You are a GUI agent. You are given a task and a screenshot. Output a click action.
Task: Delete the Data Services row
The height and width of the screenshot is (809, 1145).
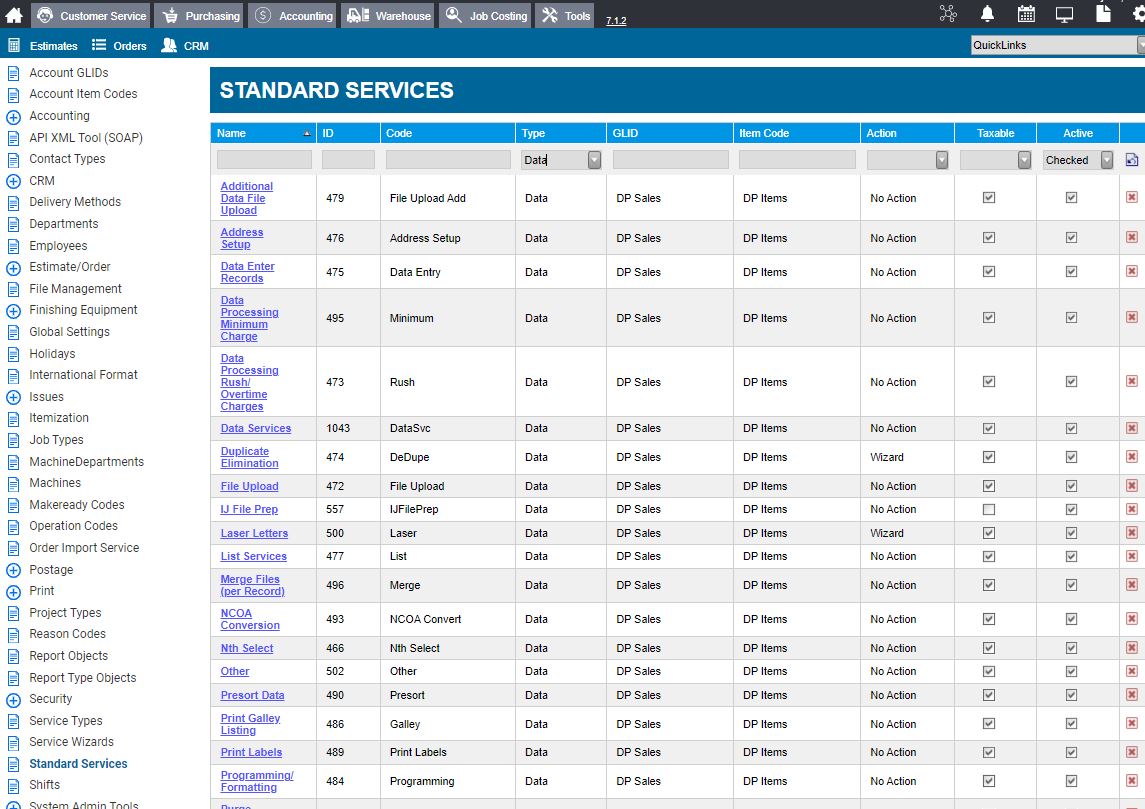pos(1132,428)
